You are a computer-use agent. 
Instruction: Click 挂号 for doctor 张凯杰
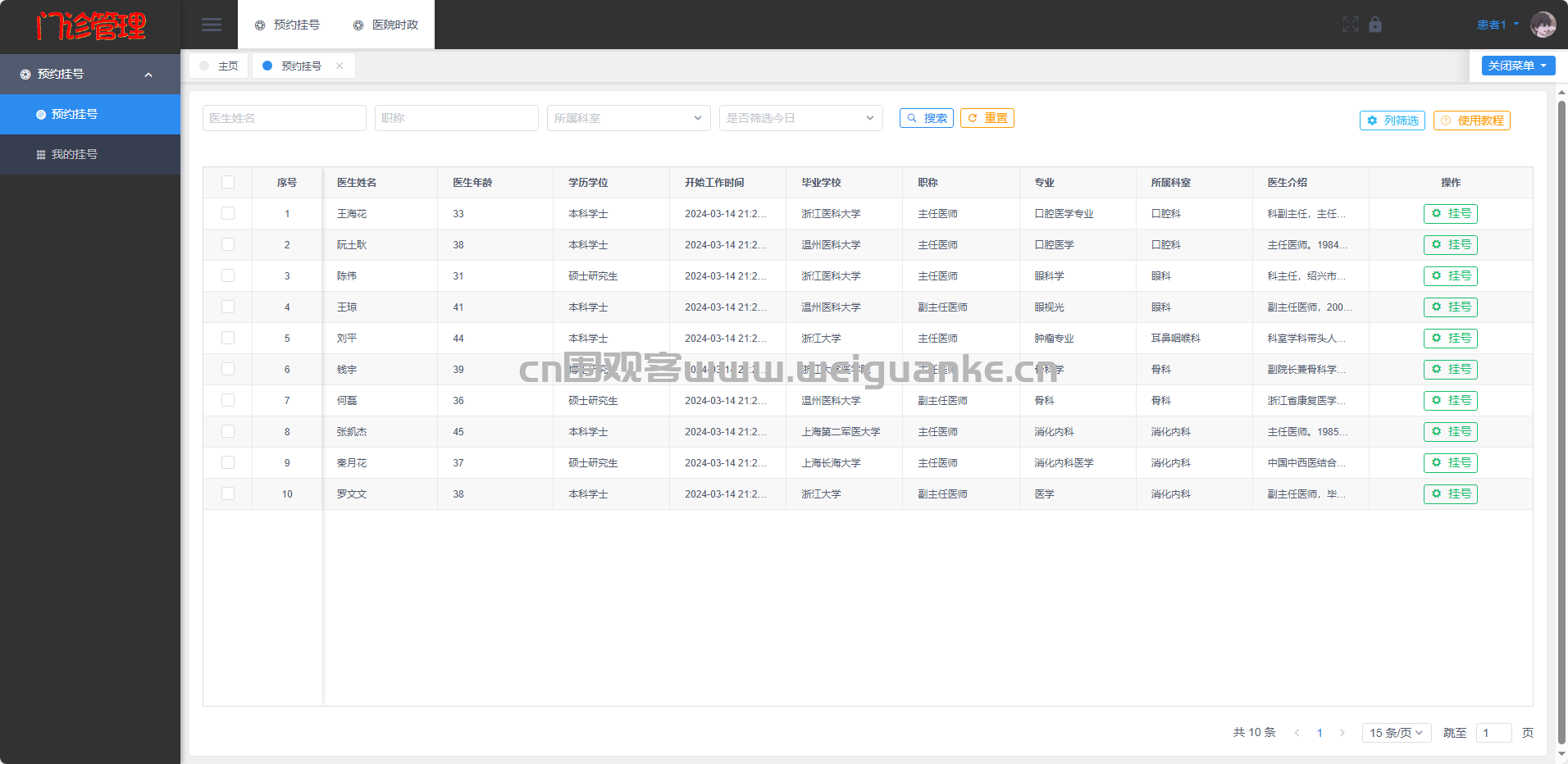[1451, 432]
